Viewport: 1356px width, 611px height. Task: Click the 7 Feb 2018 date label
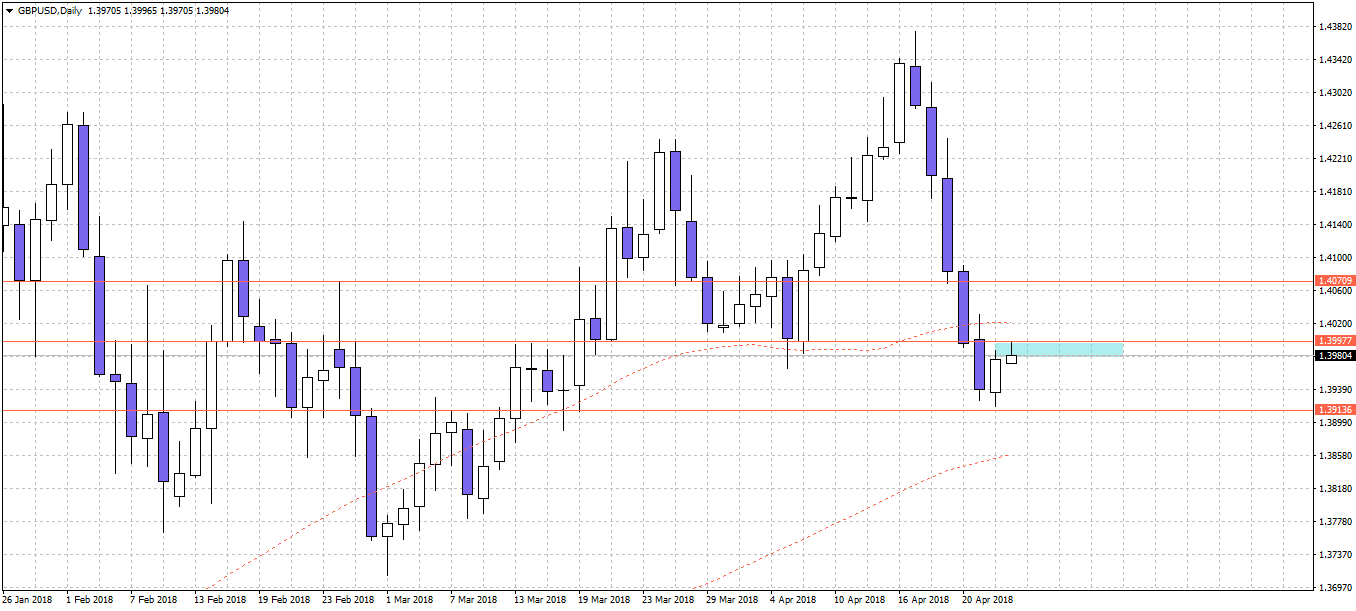tap(154, 599)
